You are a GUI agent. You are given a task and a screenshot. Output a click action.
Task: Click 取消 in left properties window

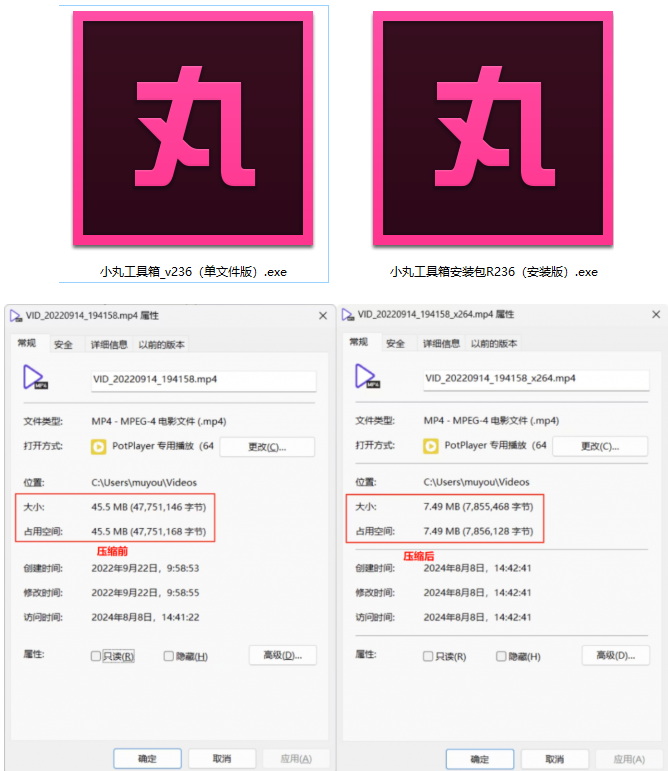tap(222, 759)
